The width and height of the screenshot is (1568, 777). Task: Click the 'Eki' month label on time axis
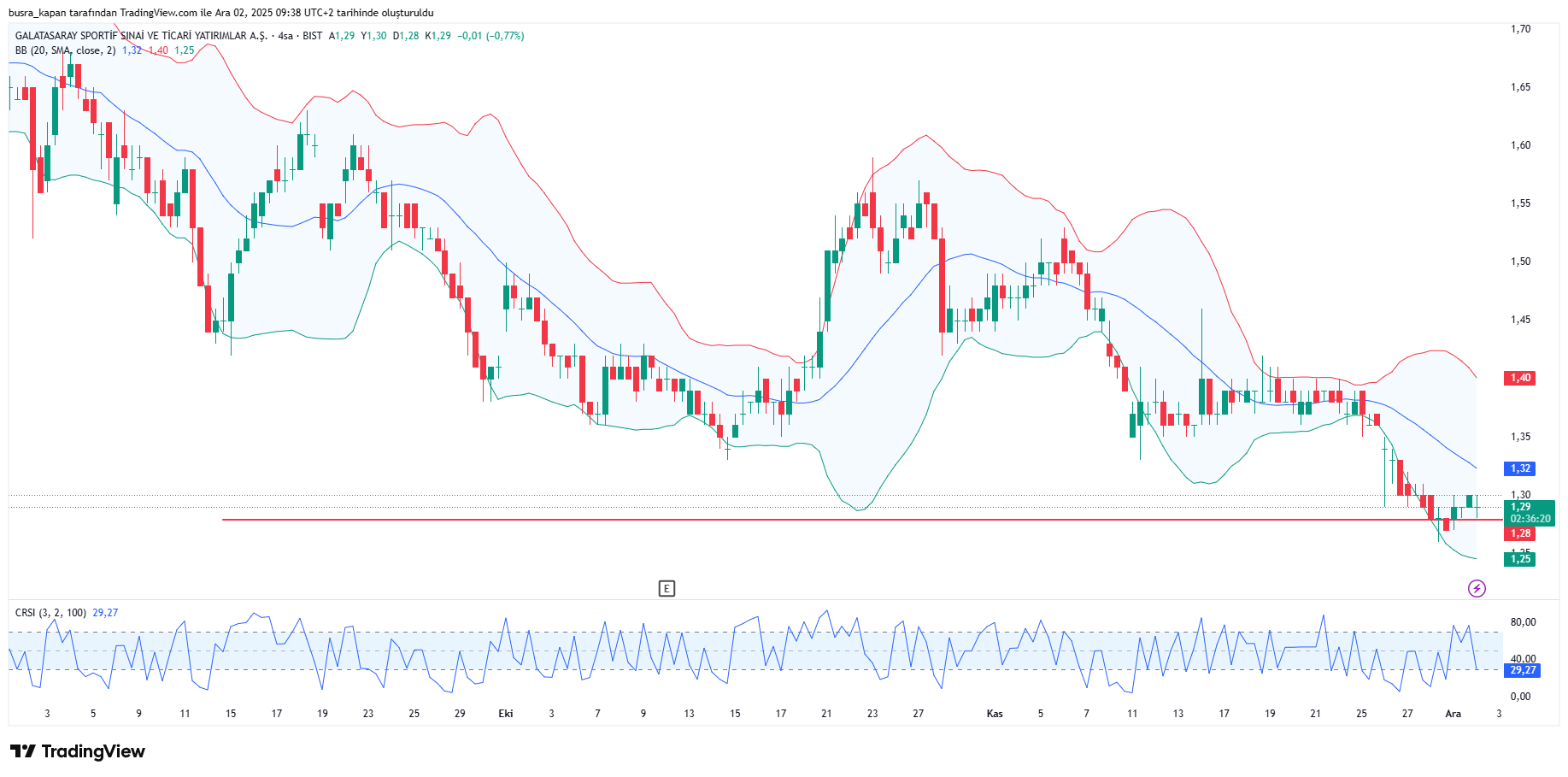[x=506, y=714]
